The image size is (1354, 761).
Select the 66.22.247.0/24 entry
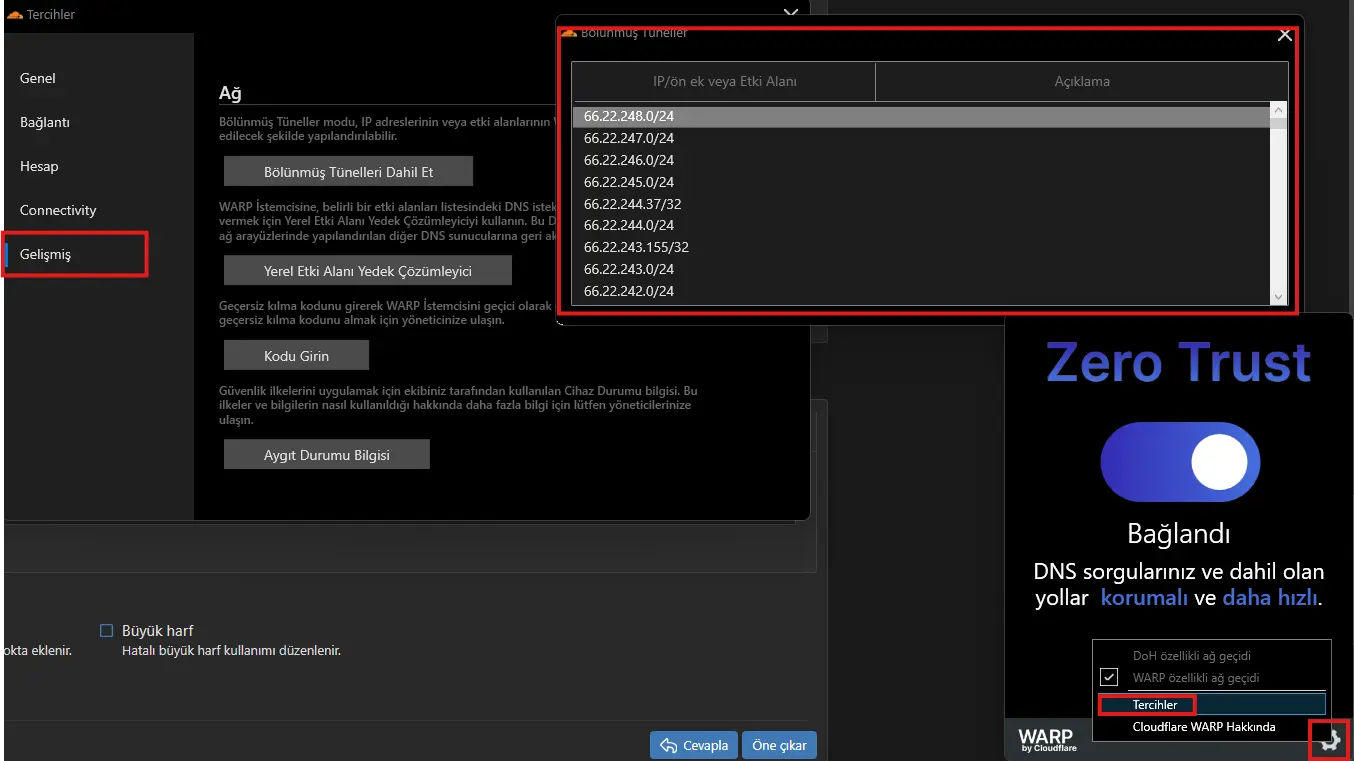point(921,138)
